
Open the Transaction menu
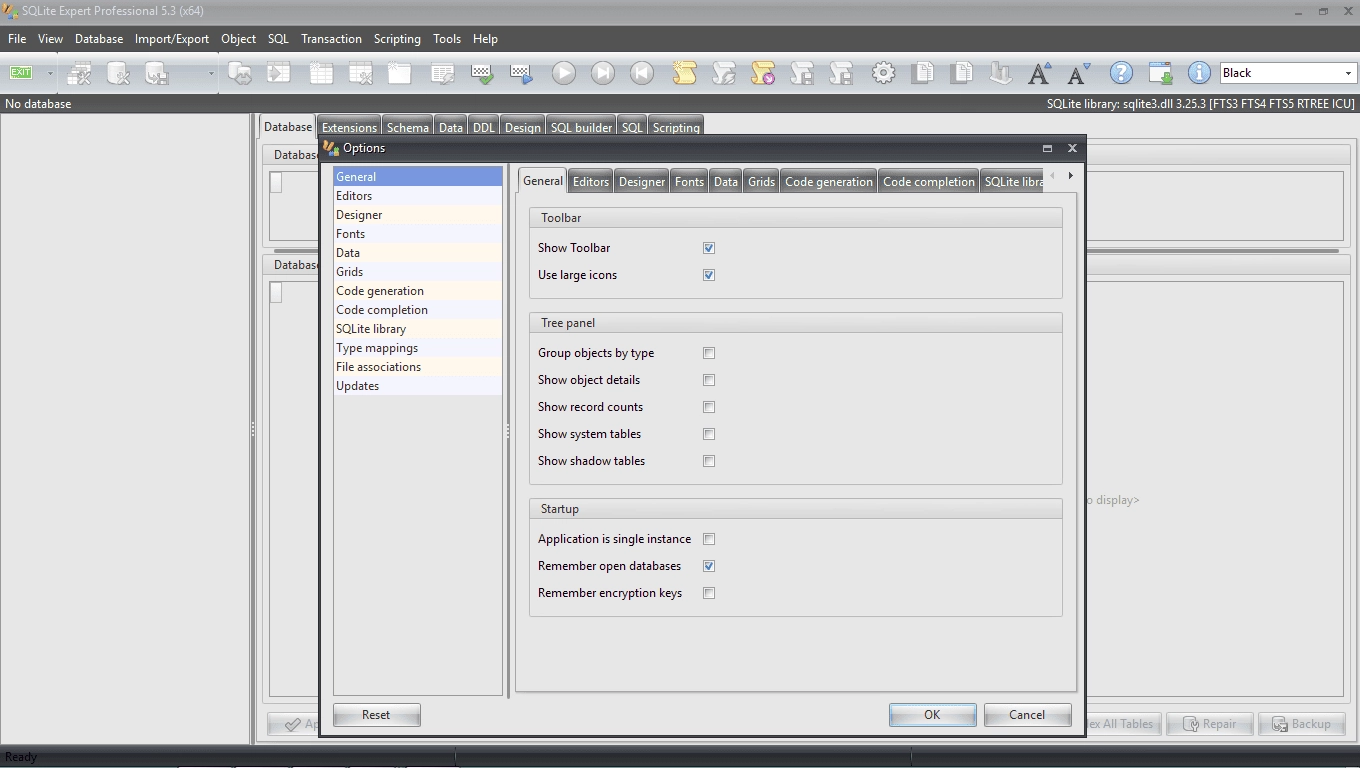click(331, 39)
